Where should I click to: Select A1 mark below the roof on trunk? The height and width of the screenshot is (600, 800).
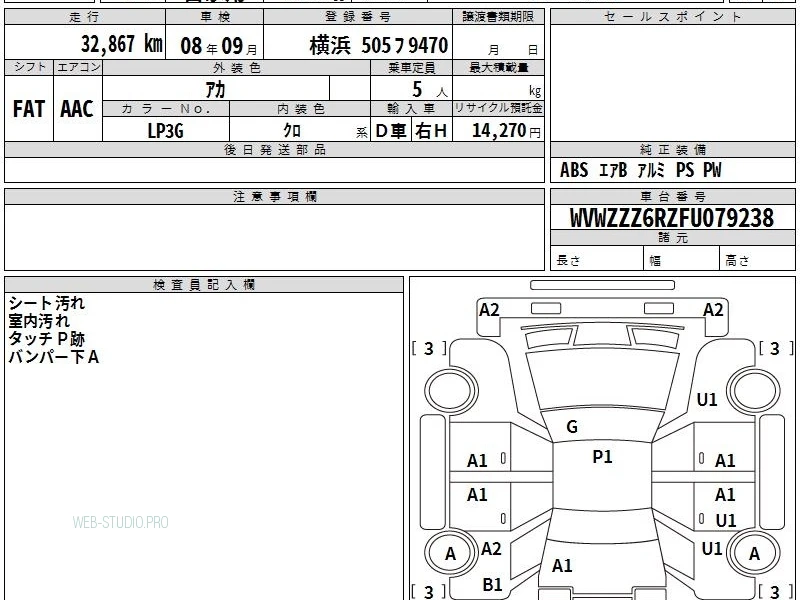click(x=562, y=566)
